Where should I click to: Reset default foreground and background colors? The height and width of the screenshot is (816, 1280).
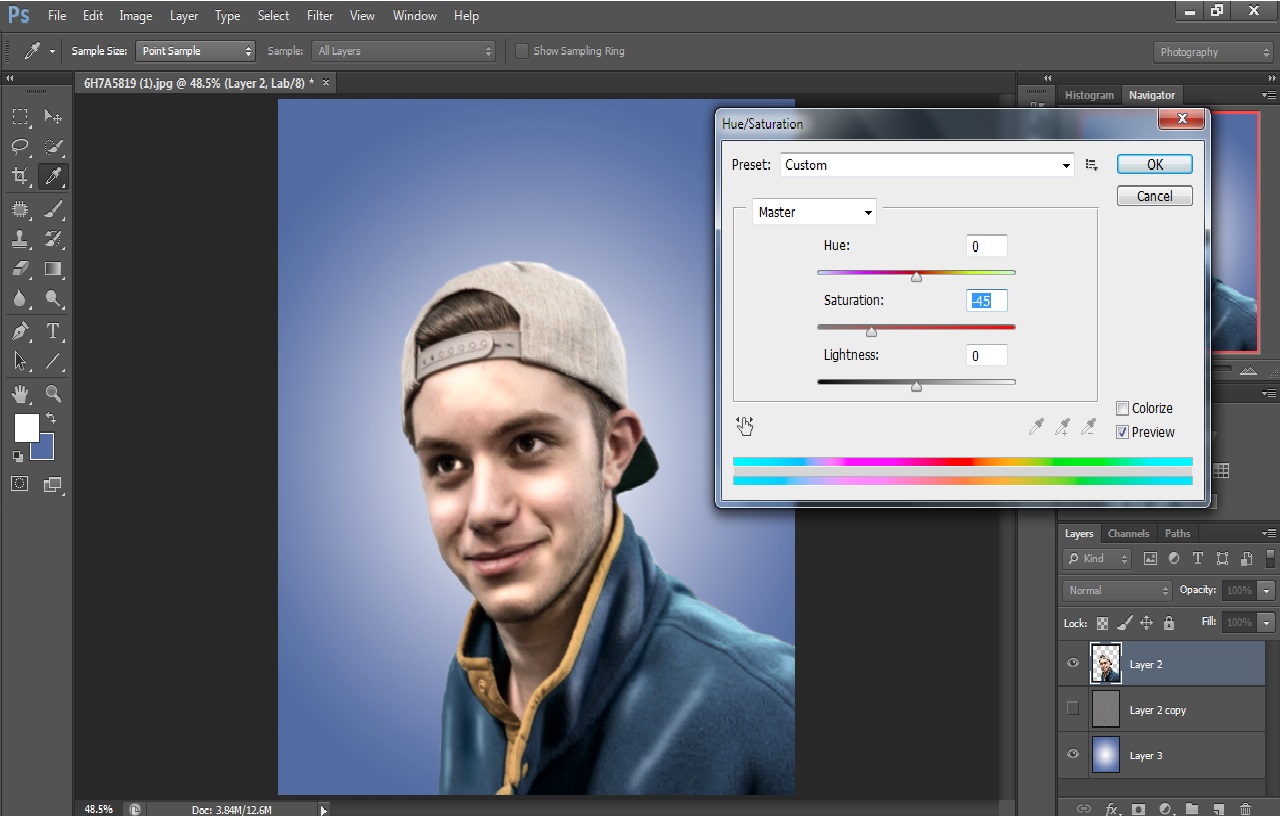17,456
